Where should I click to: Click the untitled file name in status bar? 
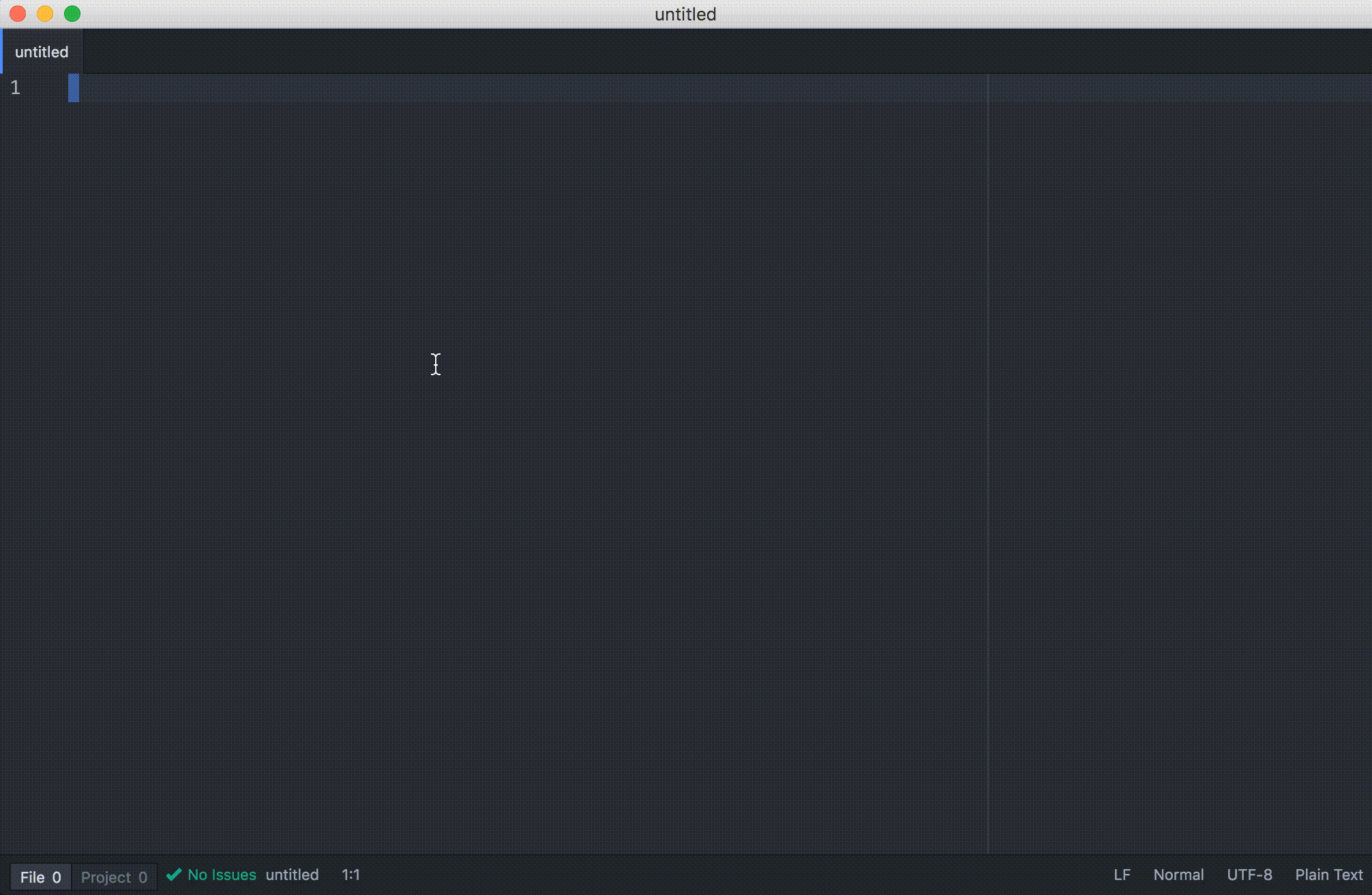coord(292,875)
